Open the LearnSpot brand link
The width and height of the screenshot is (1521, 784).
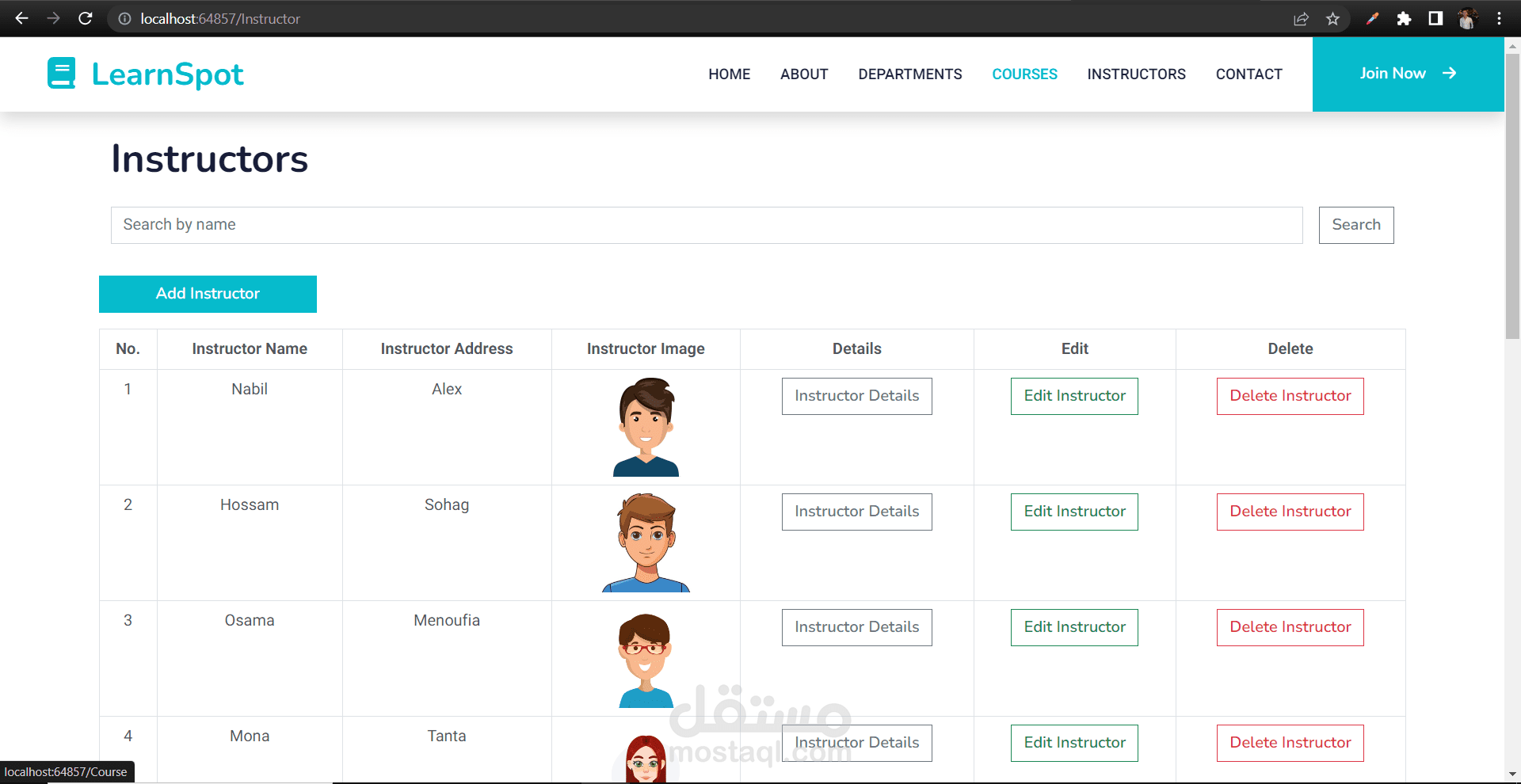[146, 74]
